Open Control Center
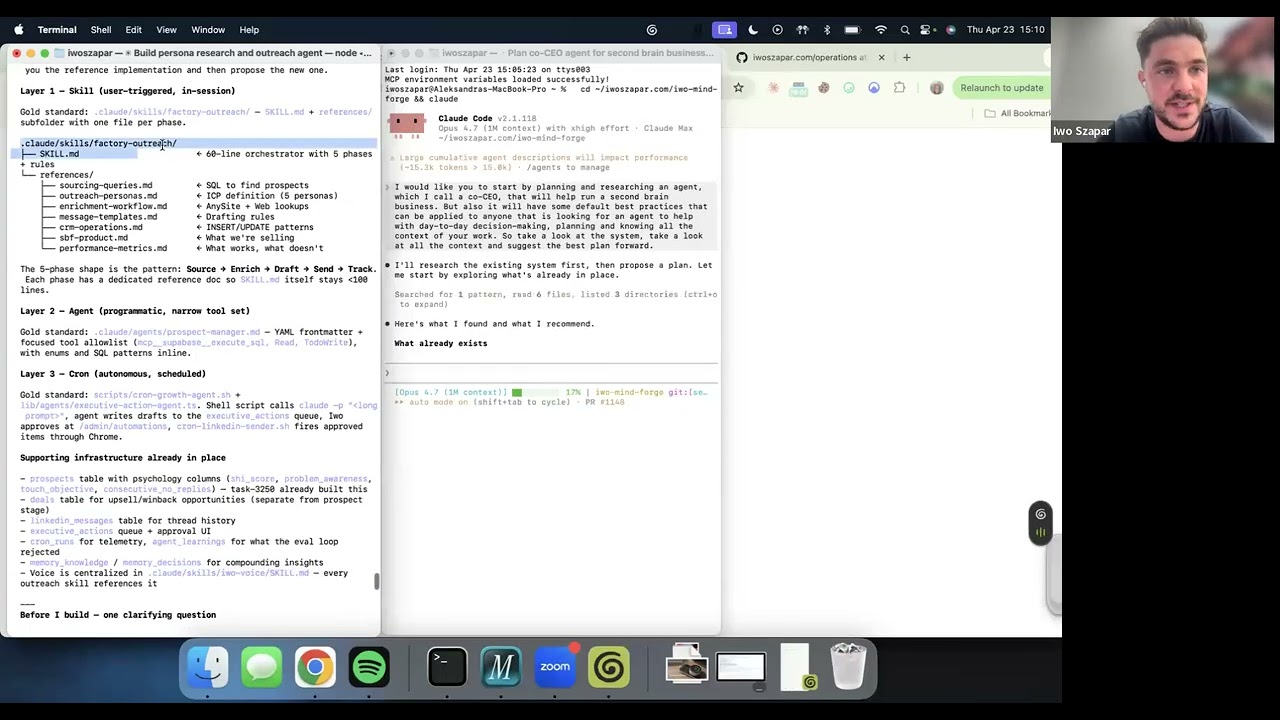The image size is (1280, 720). [x=928, y=30]
